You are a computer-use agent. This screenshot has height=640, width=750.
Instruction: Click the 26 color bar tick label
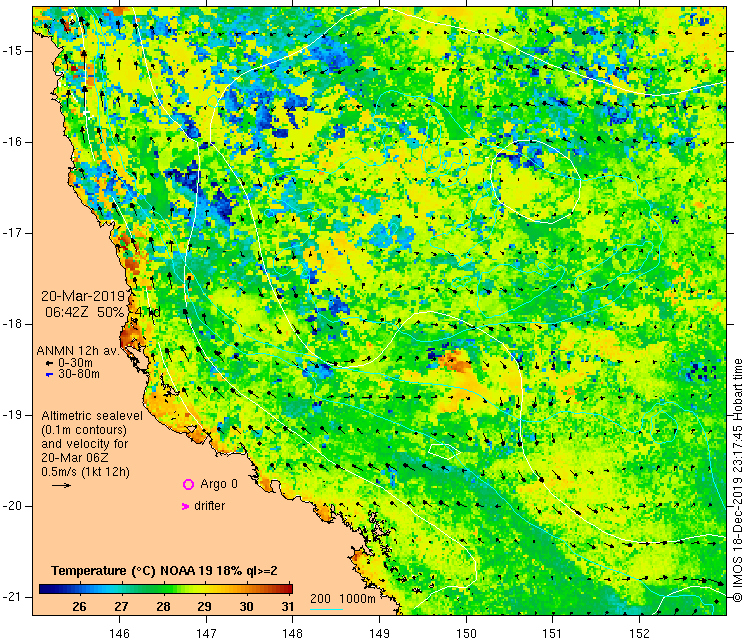[79, 607]
